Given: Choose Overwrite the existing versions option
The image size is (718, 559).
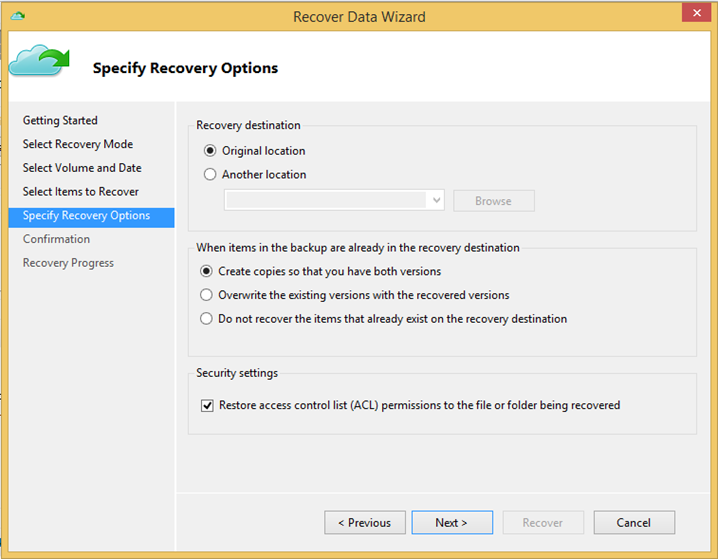Looking at the screenshot, I should [206, 295].
